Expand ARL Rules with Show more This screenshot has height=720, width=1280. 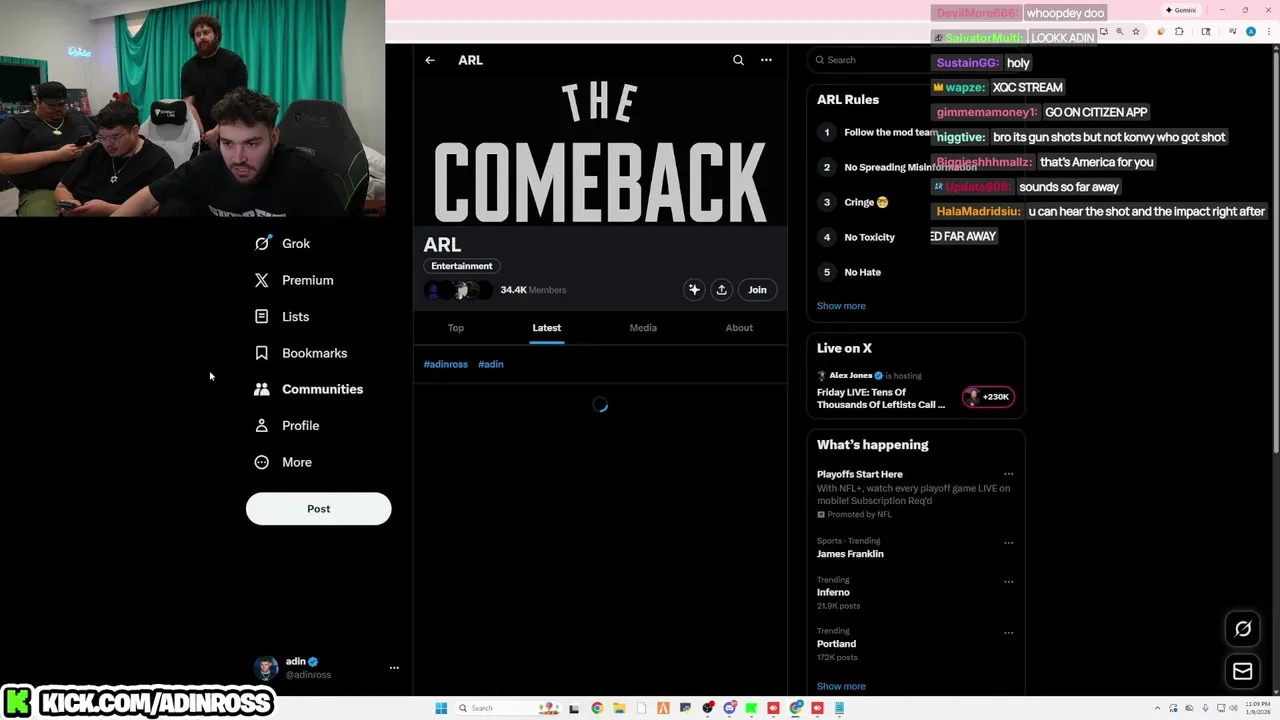[x=841, y=306]
